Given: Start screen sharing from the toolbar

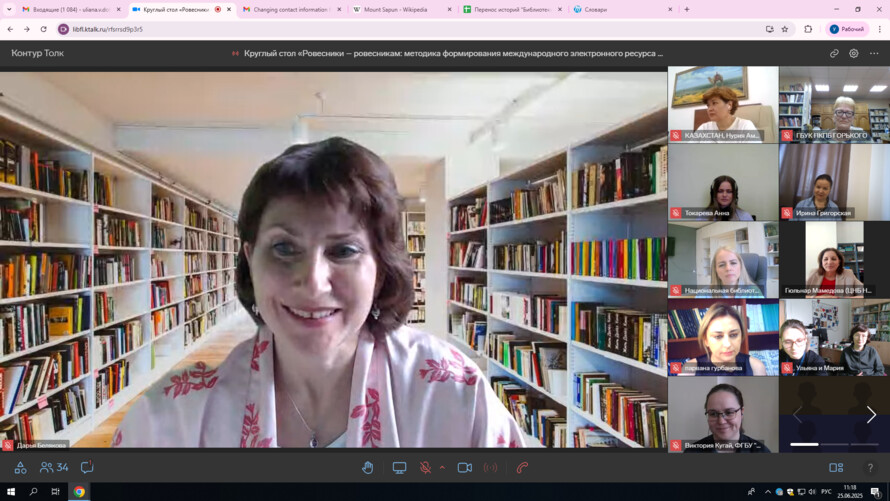Looking at the screenshot, I should (x=399, y=467).
